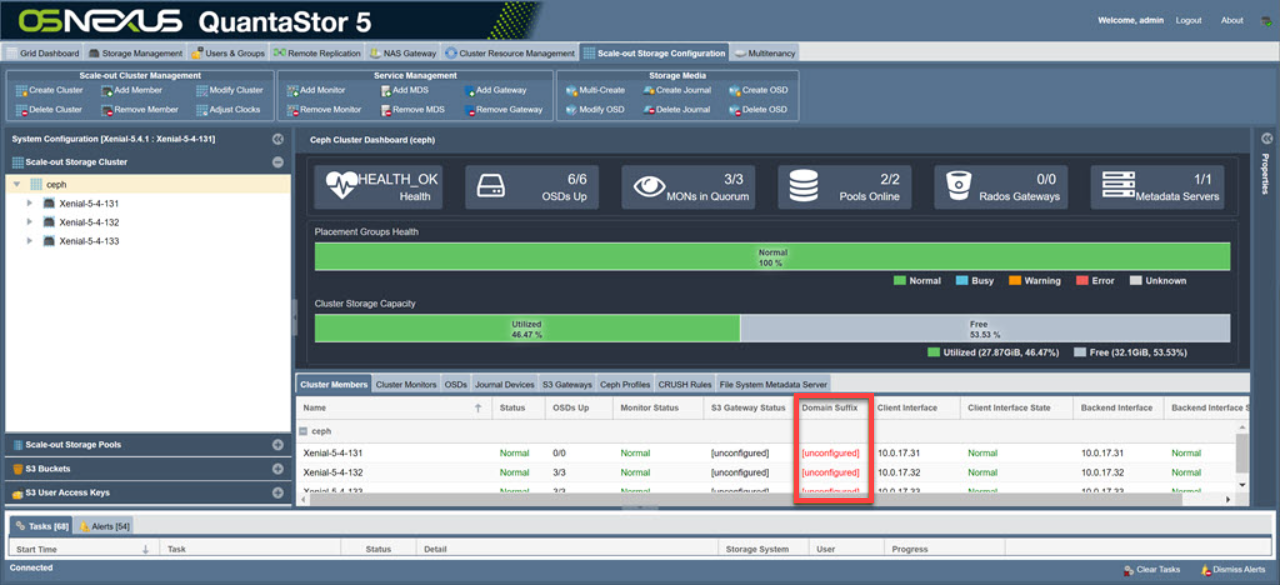Click the Create Cluster toolbar icon
1280x585 pixels.
pyautogui.click(x=21, y=90)
